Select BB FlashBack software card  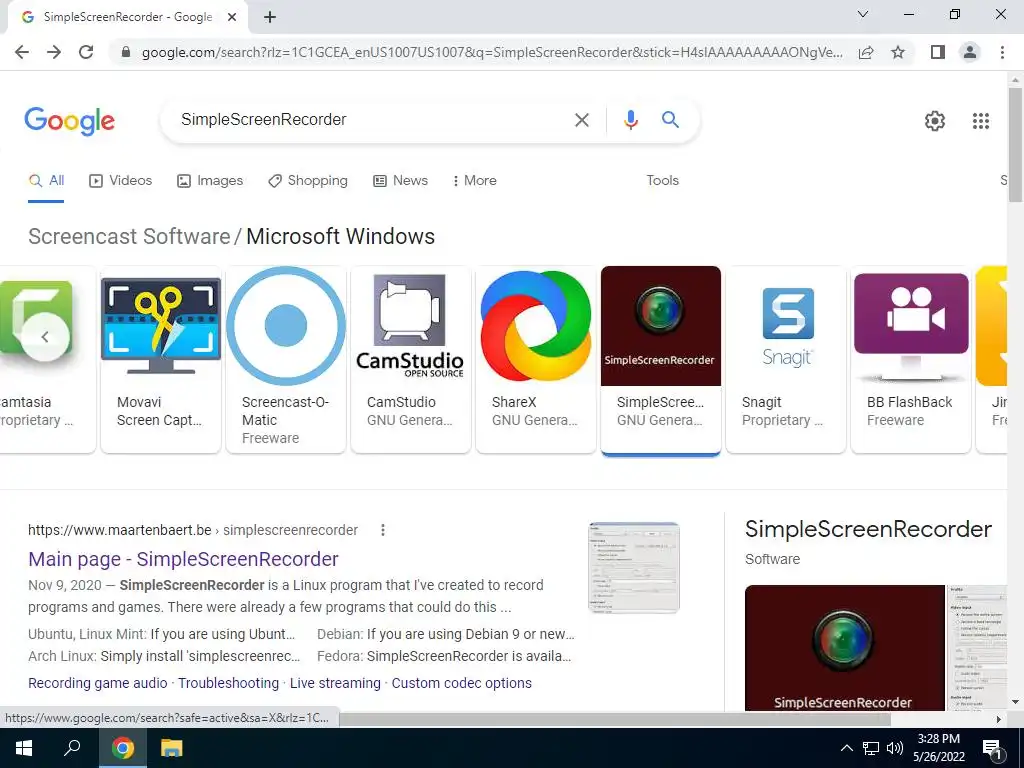pos(911,359)
